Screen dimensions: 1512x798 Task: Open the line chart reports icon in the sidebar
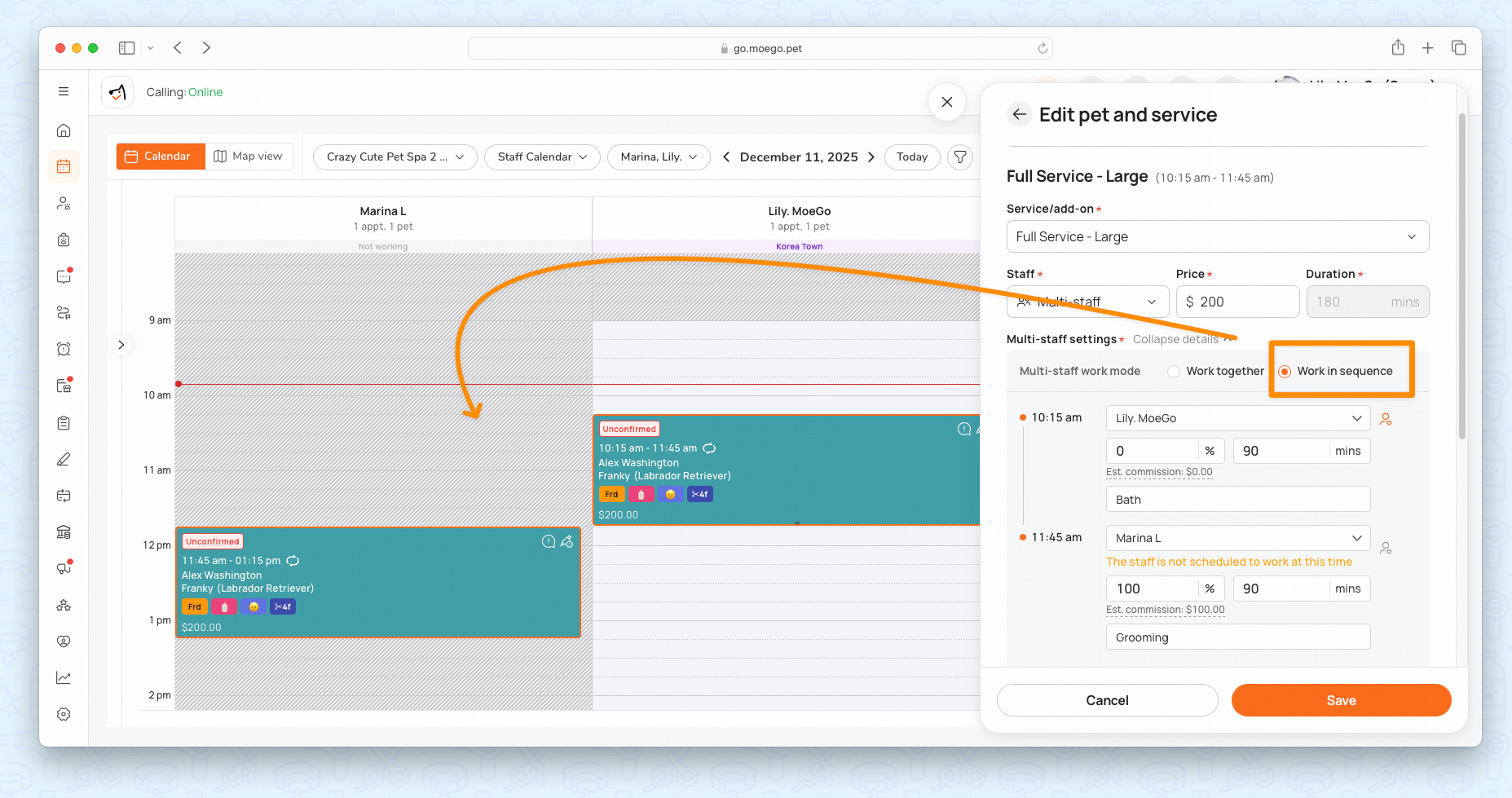(64, 677)
